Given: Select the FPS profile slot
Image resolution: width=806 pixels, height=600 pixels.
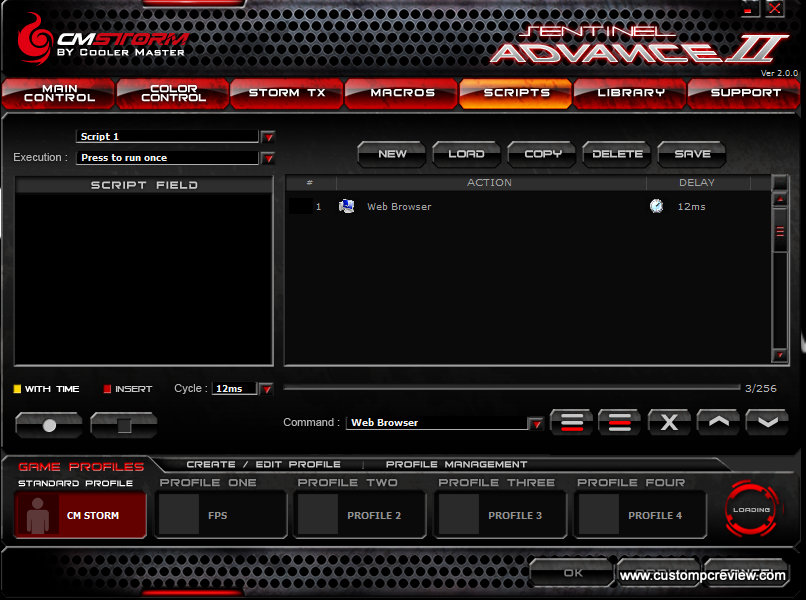Looking at the screenshot, I should (x=221, y=515).
